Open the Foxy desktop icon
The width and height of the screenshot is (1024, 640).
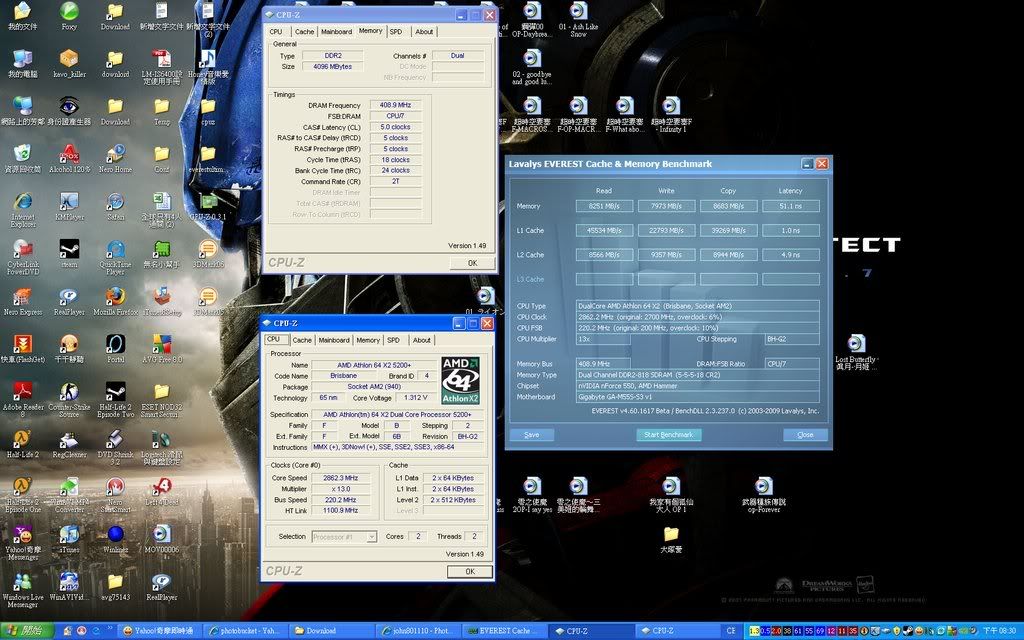point(69,16)
